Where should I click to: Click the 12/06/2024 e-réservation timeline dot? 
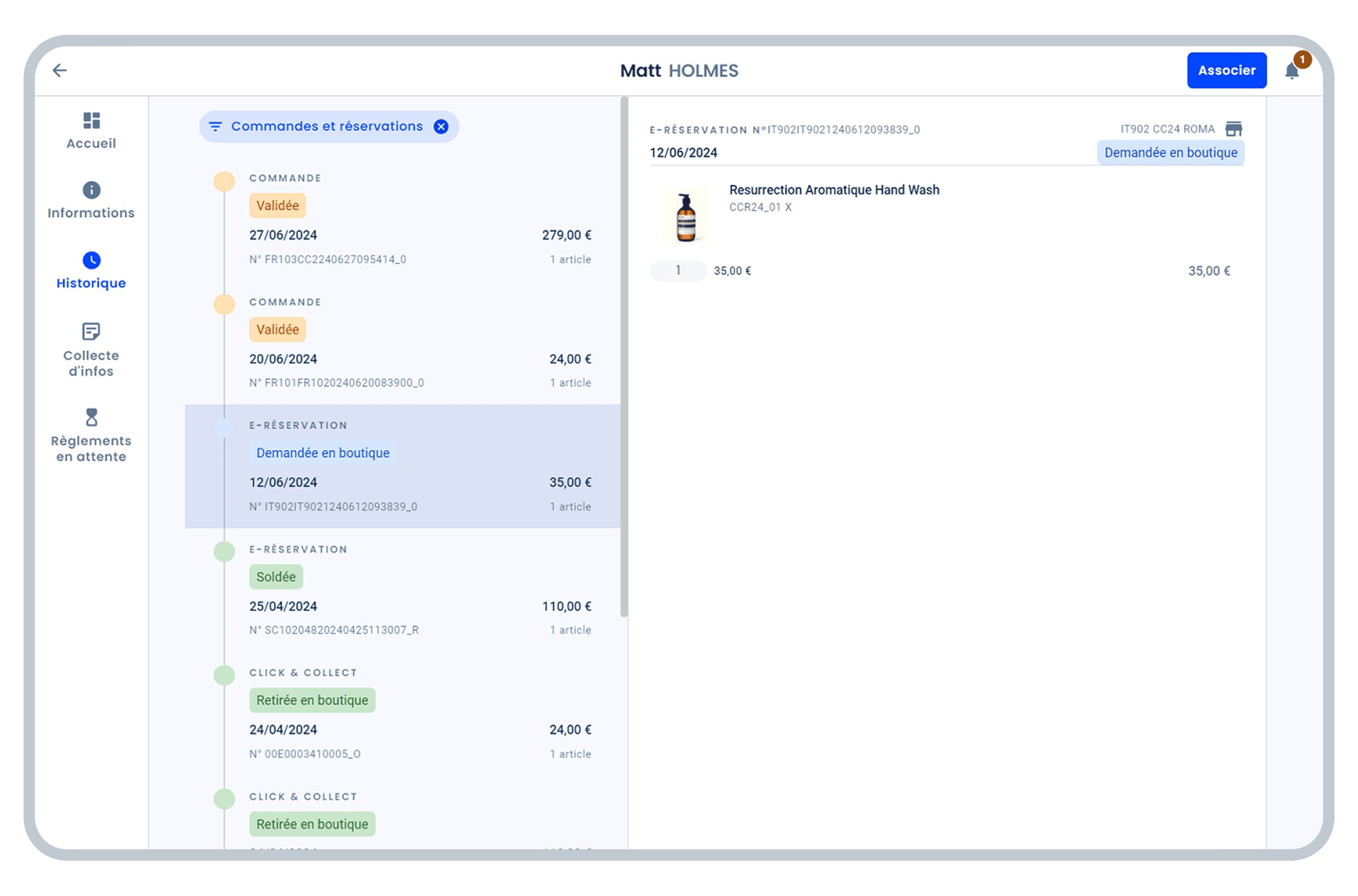pos(224,428)
